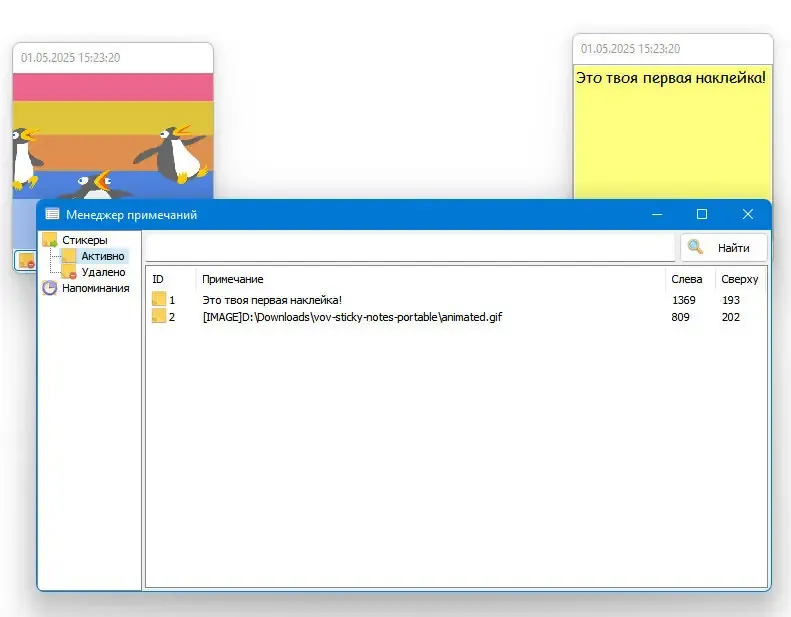Click the note icon of row 2
Image resolution: width=791 pixels, height=617 pixels.
coord(159,316)
